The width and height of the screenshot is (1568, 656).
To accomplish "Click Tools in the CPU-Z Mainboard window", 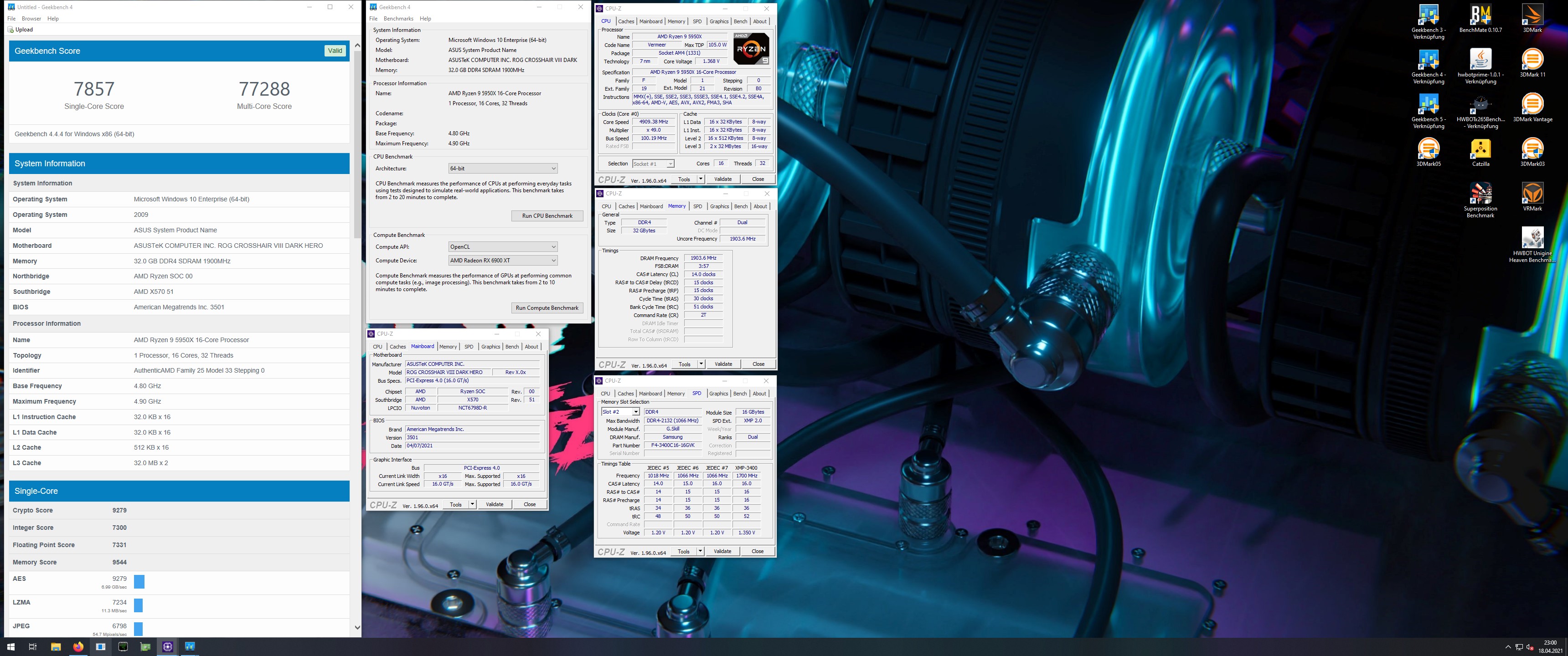I will click(x=455, y=504).
